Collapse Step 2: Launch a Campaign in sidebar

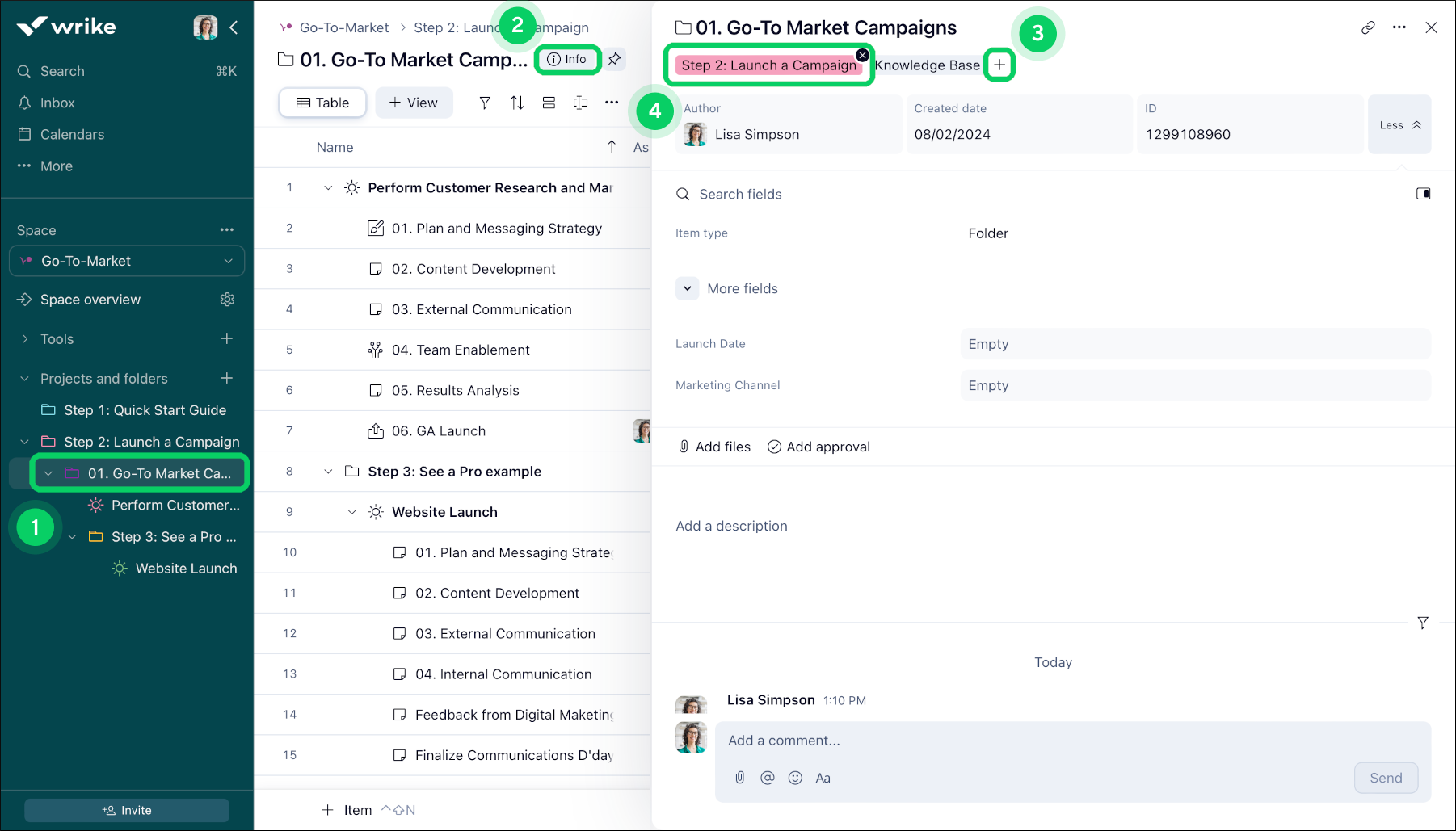coord(23,441)
